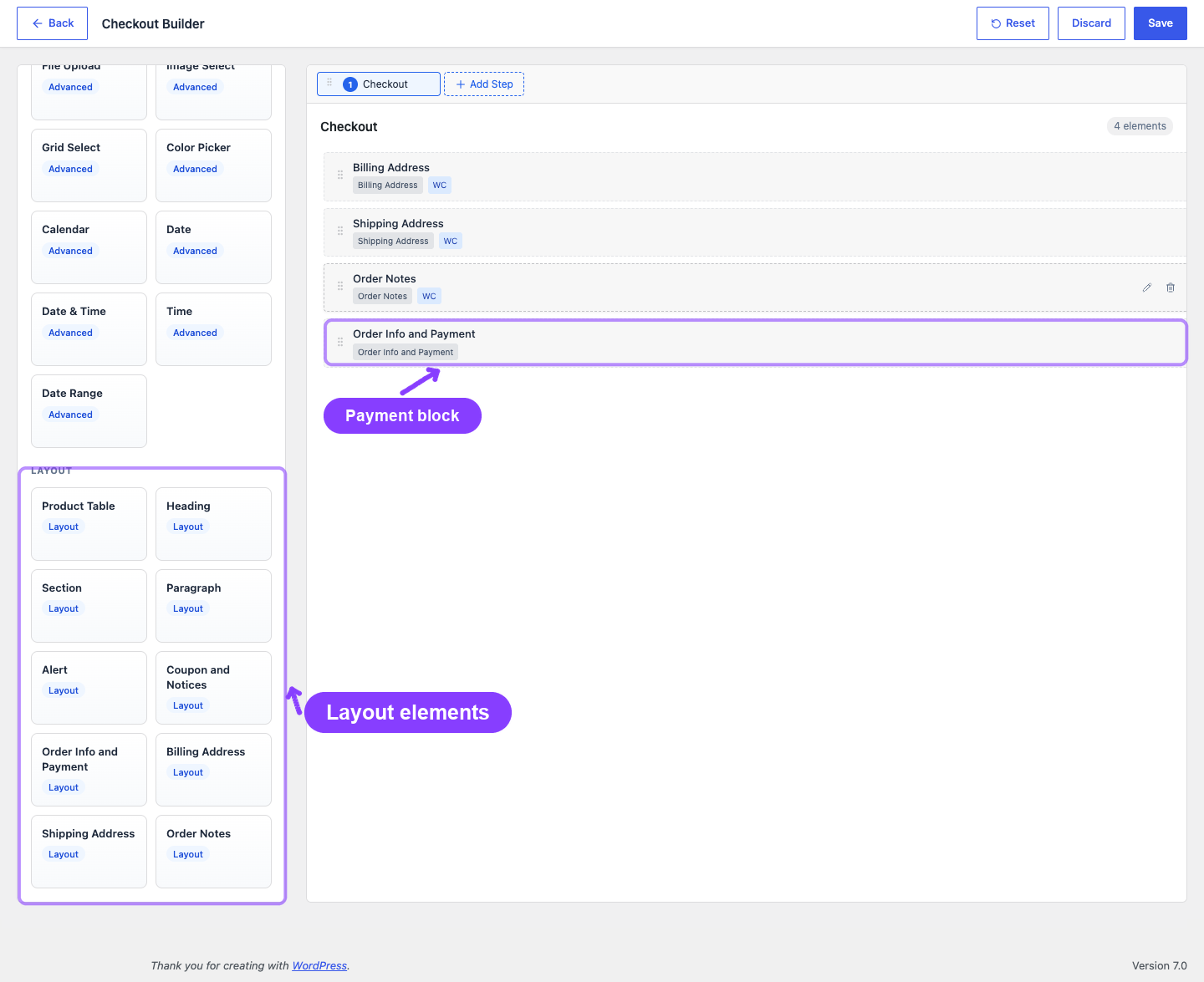Click the 'Checkout Builder' page title

point(153,24)
